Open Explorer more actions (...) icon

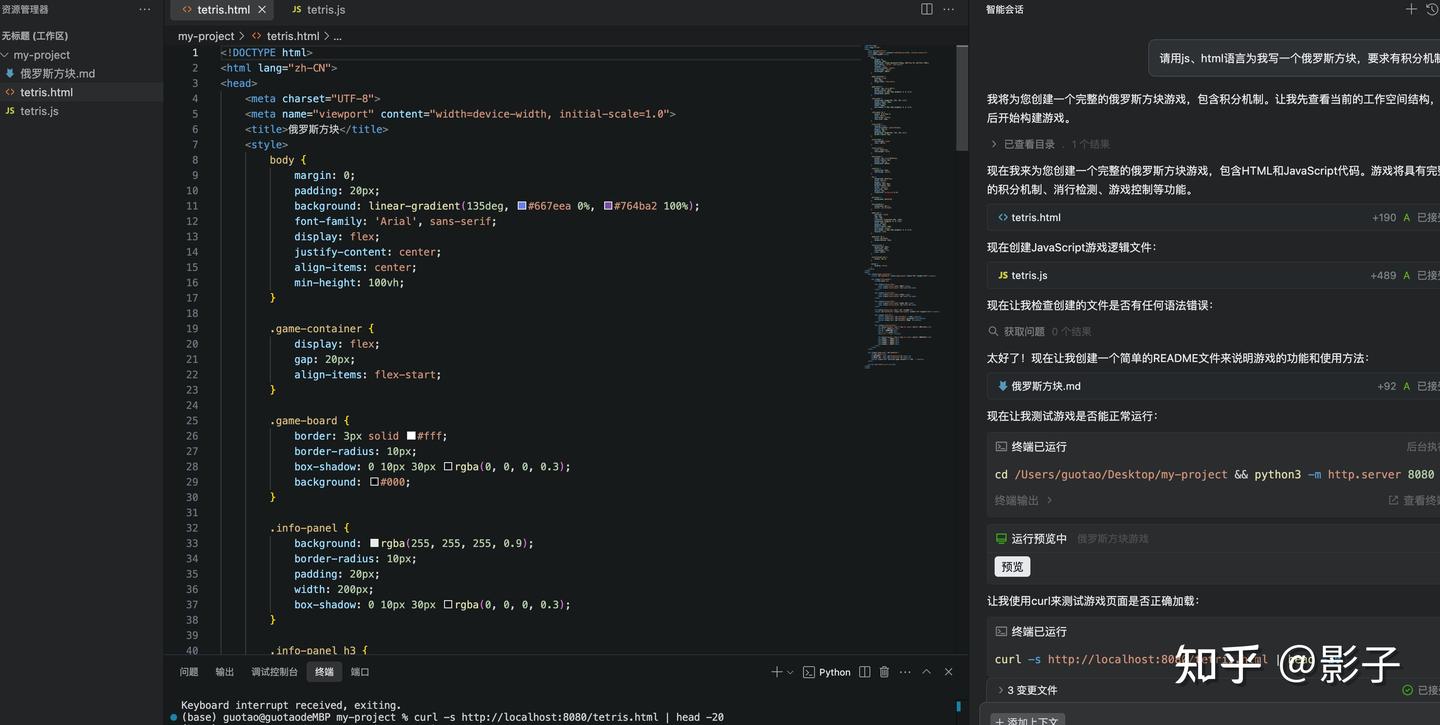click(x=144, y=9)
